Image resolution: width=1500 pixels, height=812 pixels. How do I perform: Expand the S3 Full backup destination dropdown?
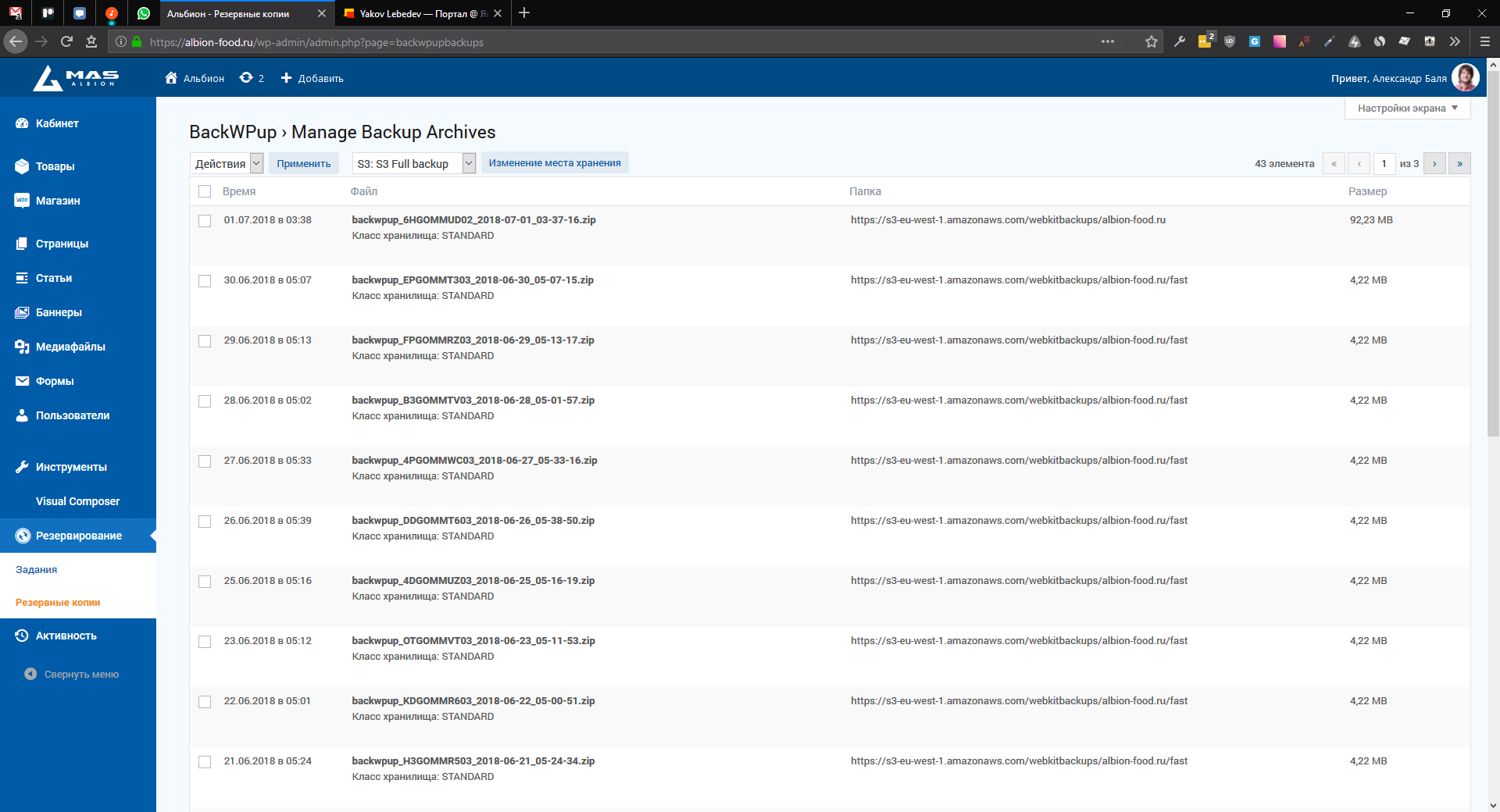[x=413, y=163]
